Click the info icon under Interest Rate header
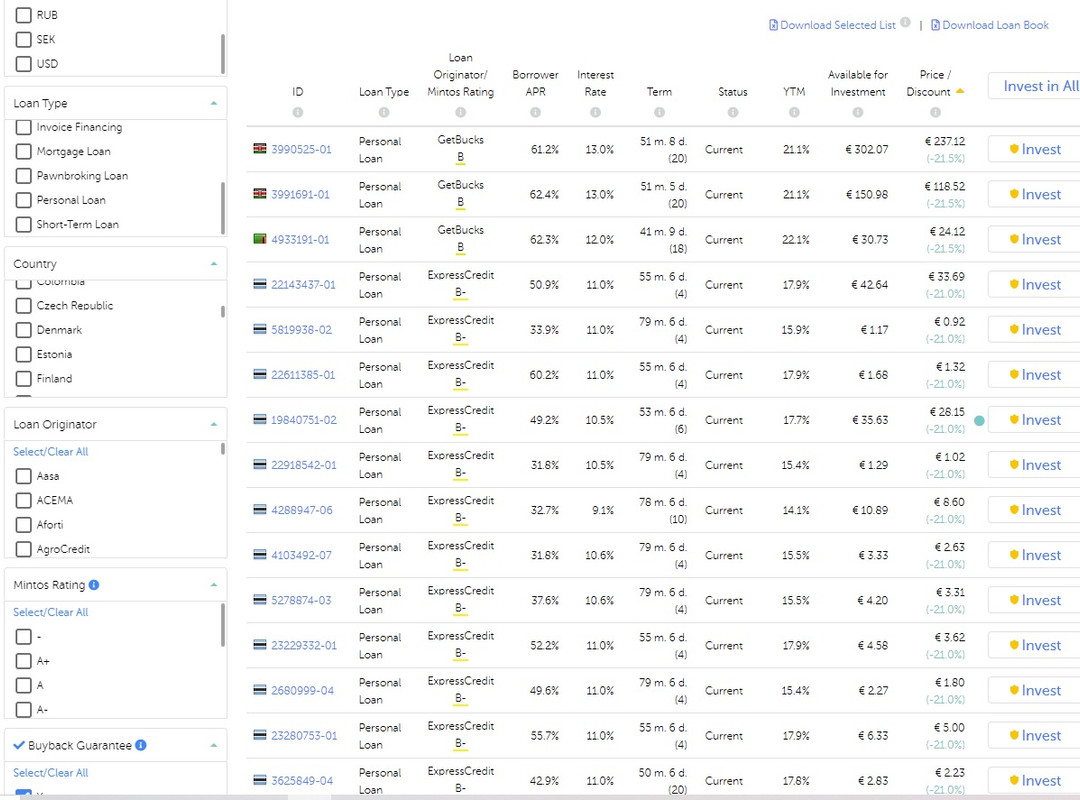This screenshot has height=800, width=1080. point(595,112)
